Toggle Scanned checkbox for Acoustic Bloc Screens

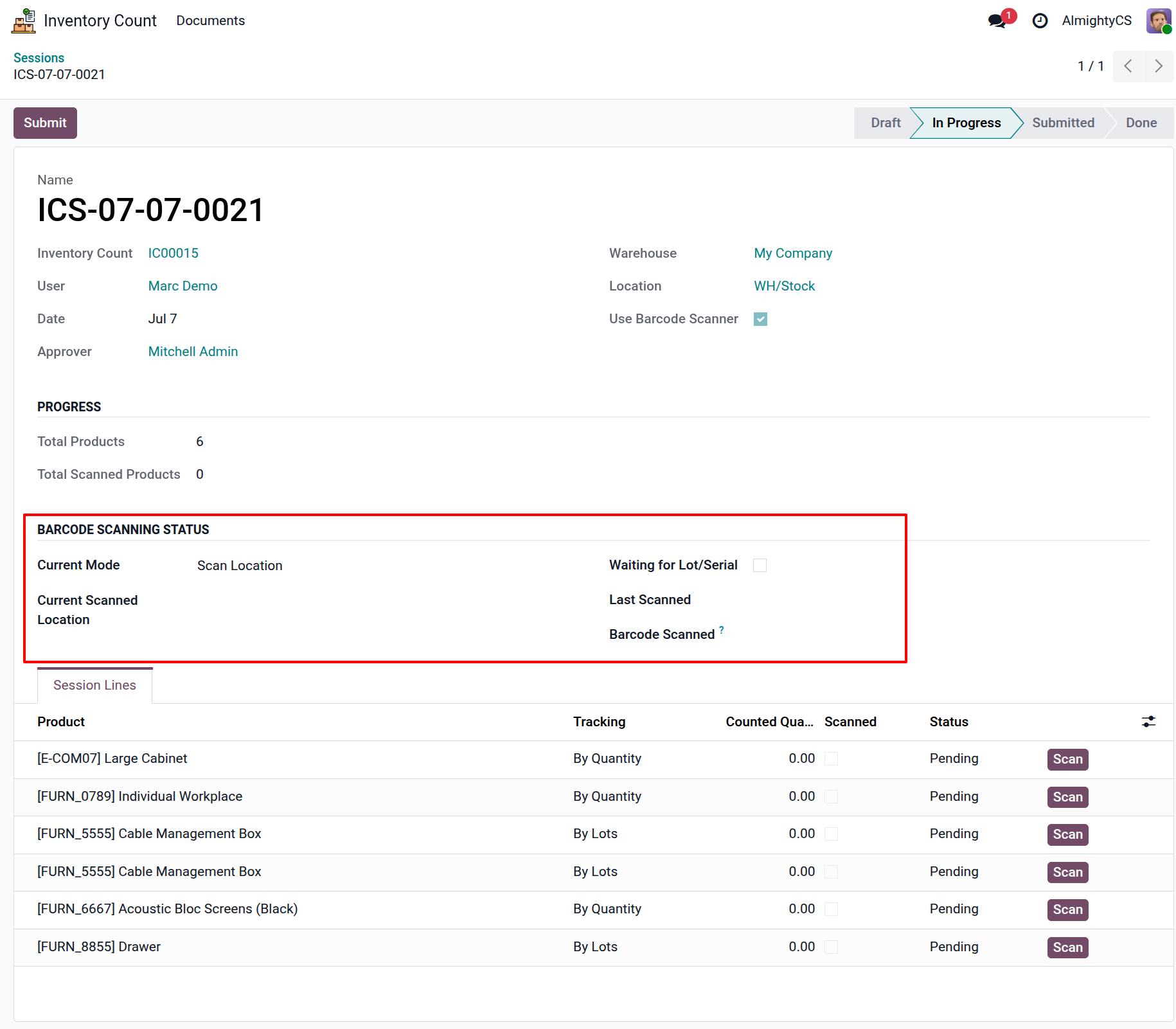click(x=831, y=909)
